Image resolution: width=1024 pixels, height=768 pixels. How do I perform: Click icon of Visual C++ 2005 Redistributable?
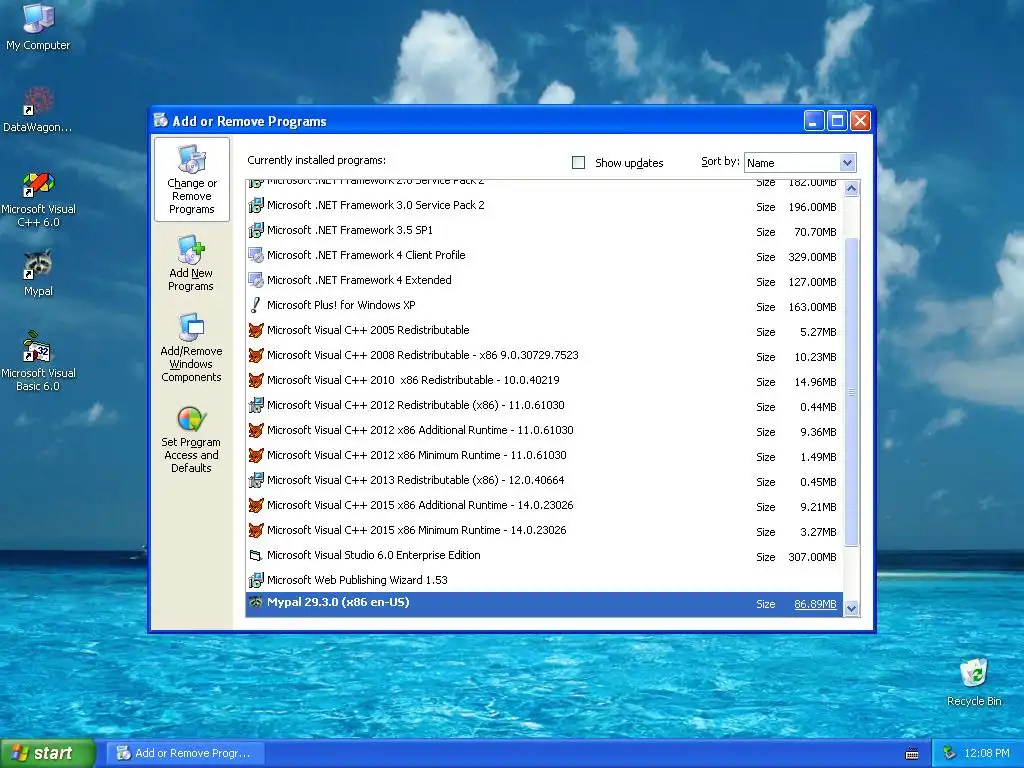point(256,330)
